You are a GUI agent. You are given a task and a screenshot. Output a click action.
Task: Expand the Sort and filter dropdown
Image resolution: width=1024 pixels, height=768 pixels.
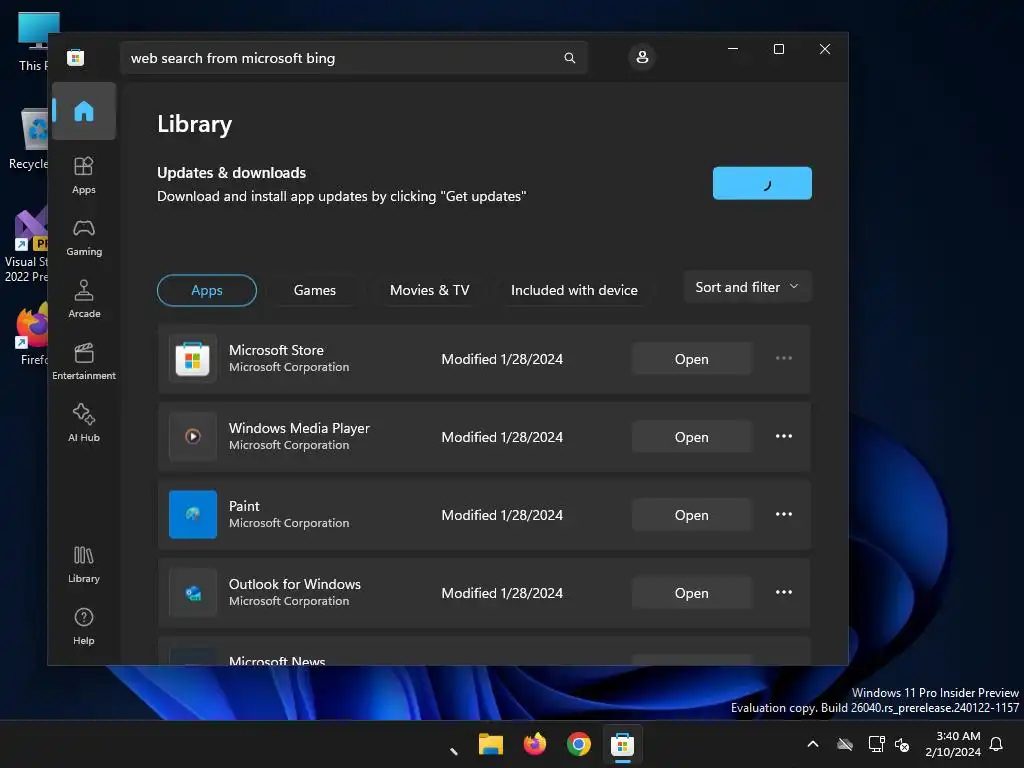pyautogui.click(x=747, y=287)
